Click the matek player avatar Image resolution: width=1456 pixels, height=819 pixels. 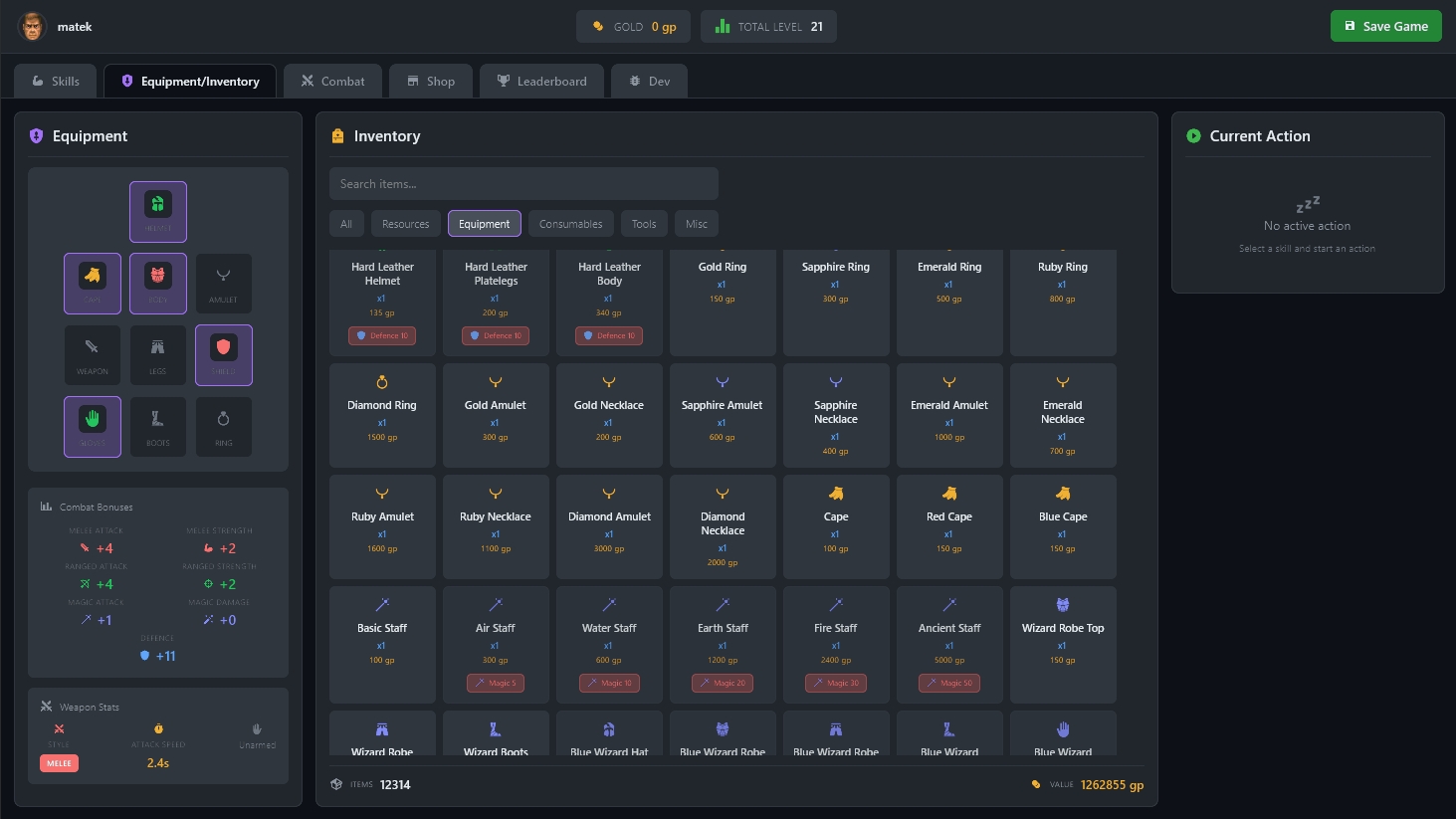pos(33,27)
